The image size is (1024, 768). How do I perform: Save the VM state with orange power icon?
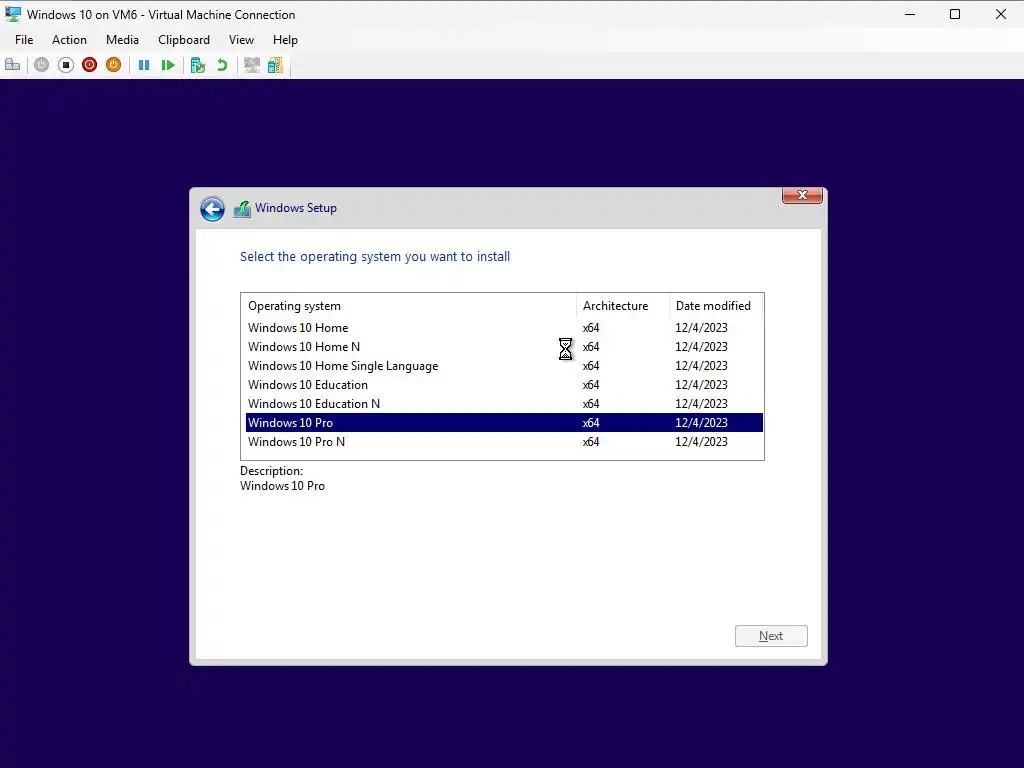[114, 65]
